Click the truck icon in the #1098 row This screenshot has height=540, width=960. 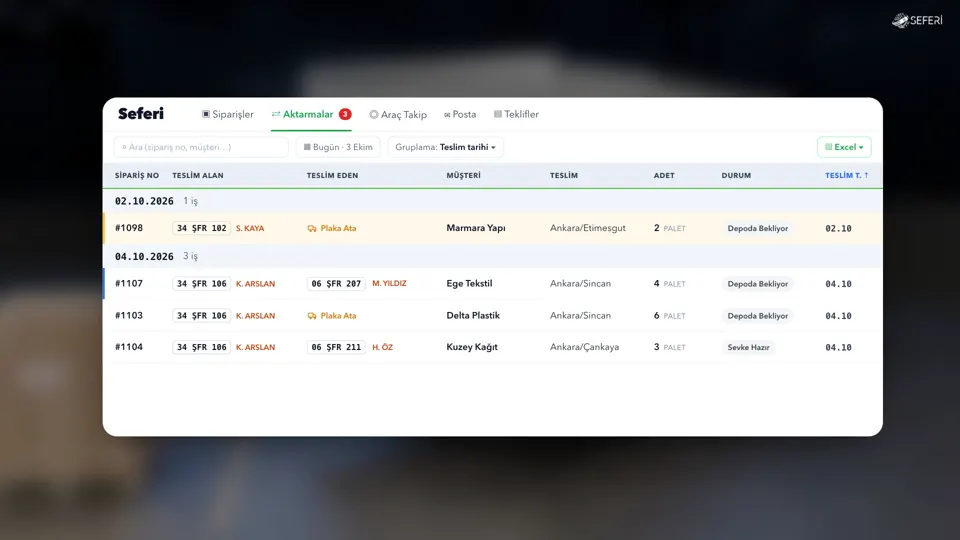(312, 228)
